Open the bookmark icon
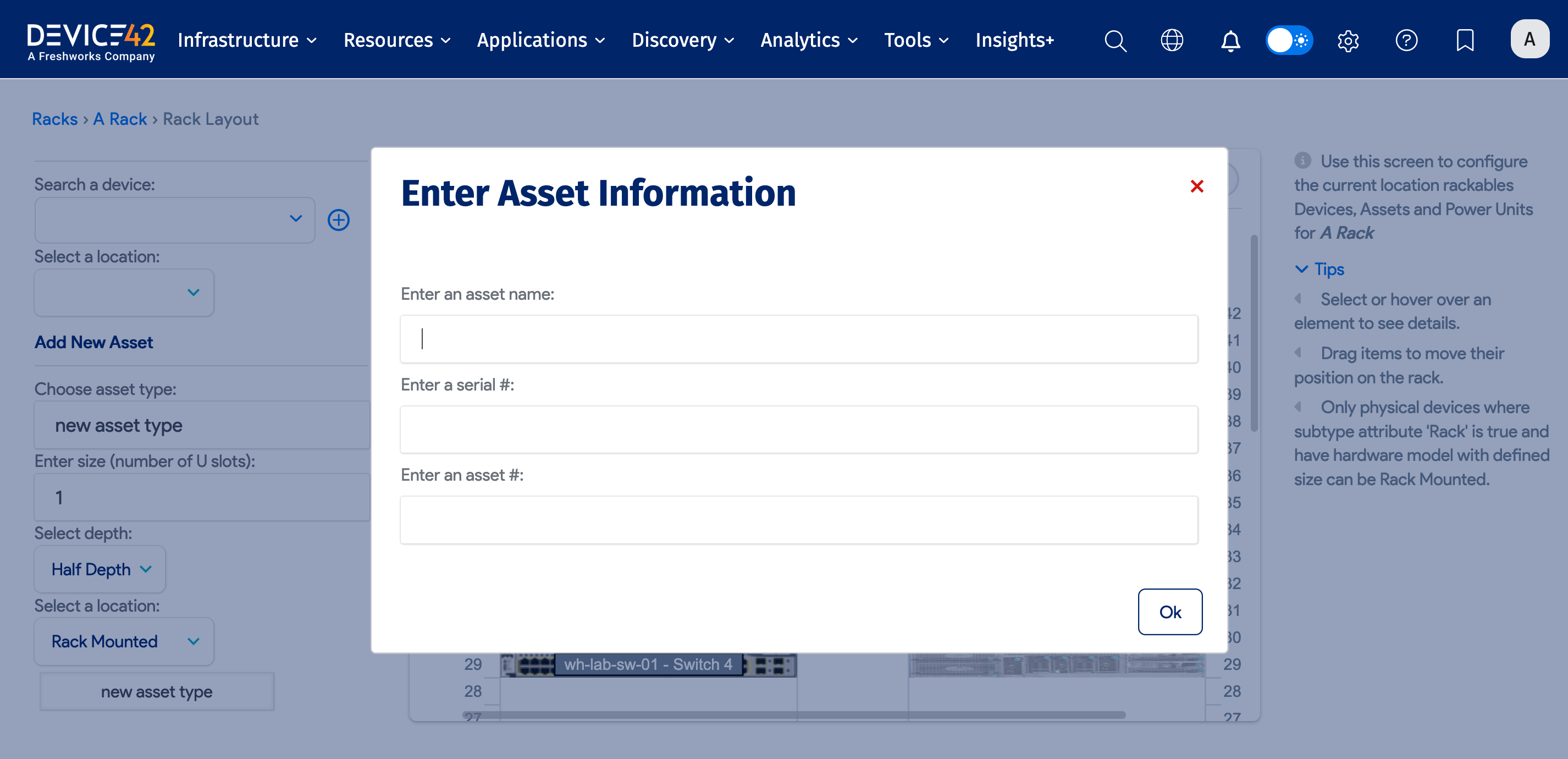 (x=1465, y=40)
